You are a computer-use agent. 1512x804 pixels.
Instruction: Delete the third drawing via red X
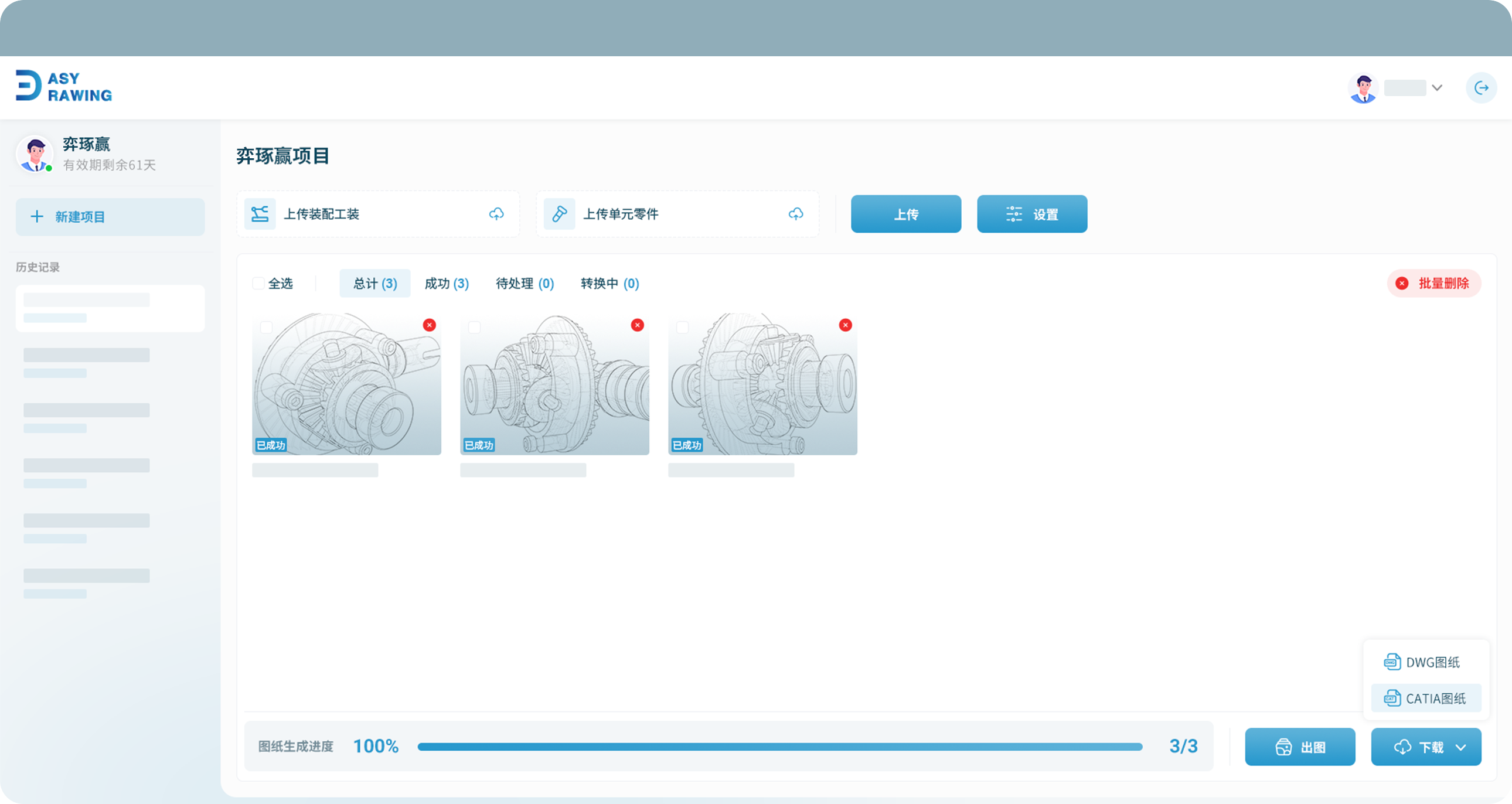[845, 325]
